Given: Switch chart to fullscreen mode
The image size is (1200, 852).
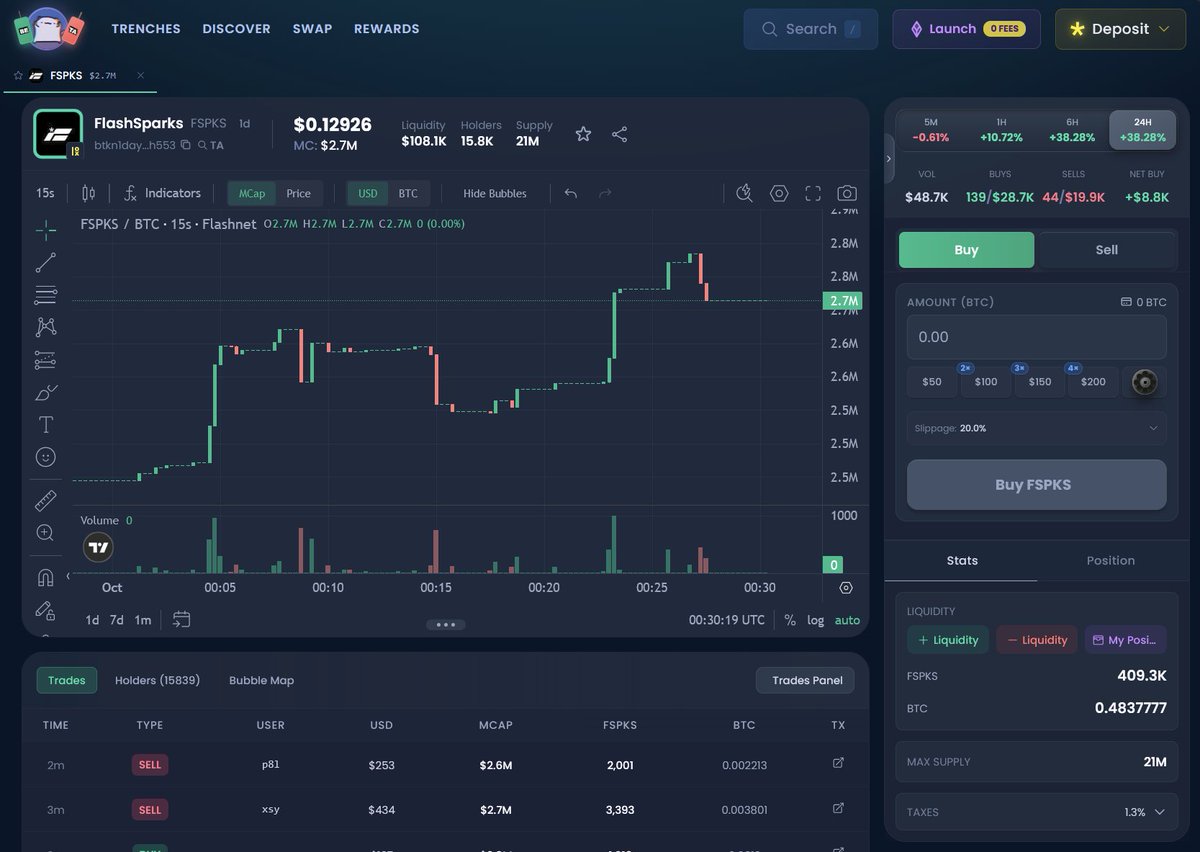Looking at the screenshot, I should point(813,193).
